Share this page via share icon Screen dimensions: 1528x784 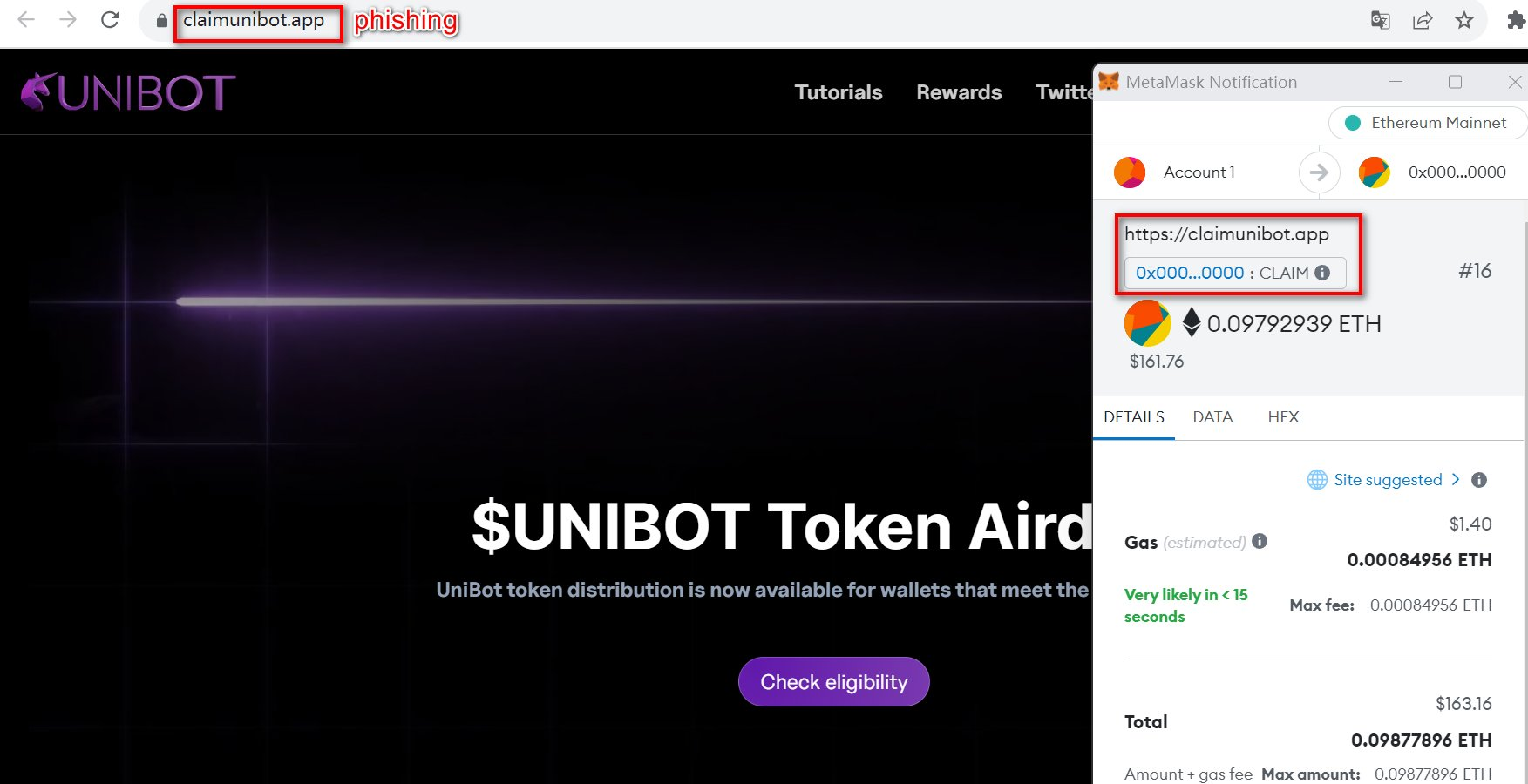(x=1423, y=20)
